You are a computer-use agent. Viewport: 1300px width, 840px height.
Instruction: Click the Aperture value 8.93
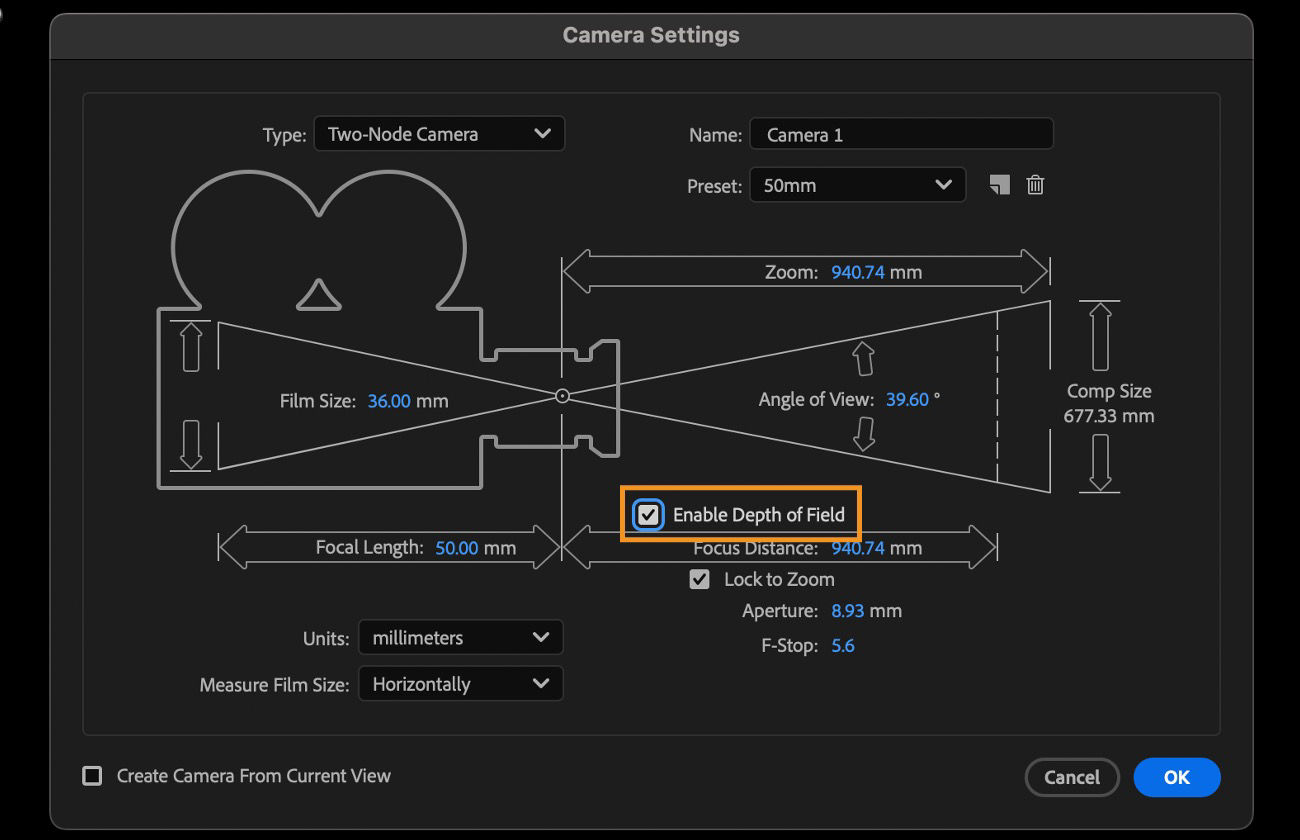[x=848, y=611]
